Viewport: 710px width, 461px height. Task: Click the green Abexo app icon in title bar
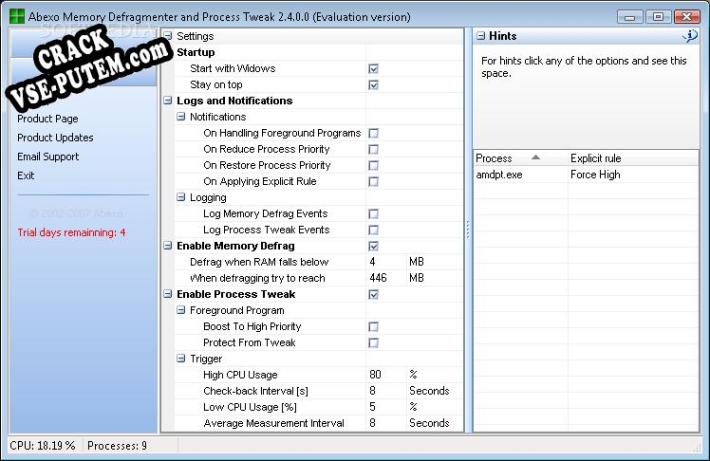17,16
